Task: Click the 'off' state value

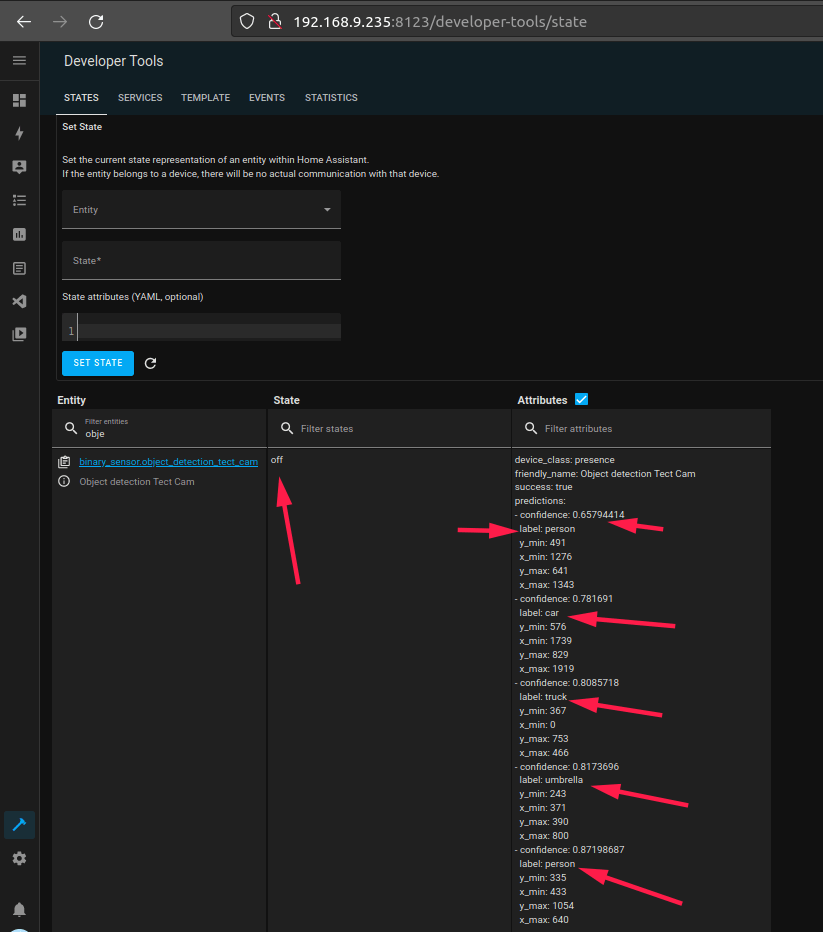Action: pyautogui.click(x=277, y=460)
